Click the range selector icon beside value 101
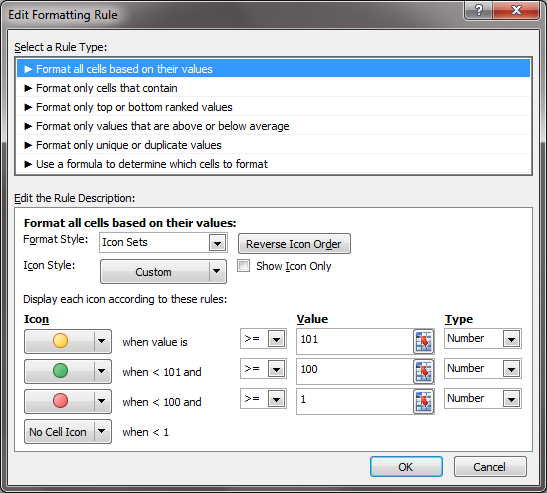The image size is (547, 493). [424, 341]
